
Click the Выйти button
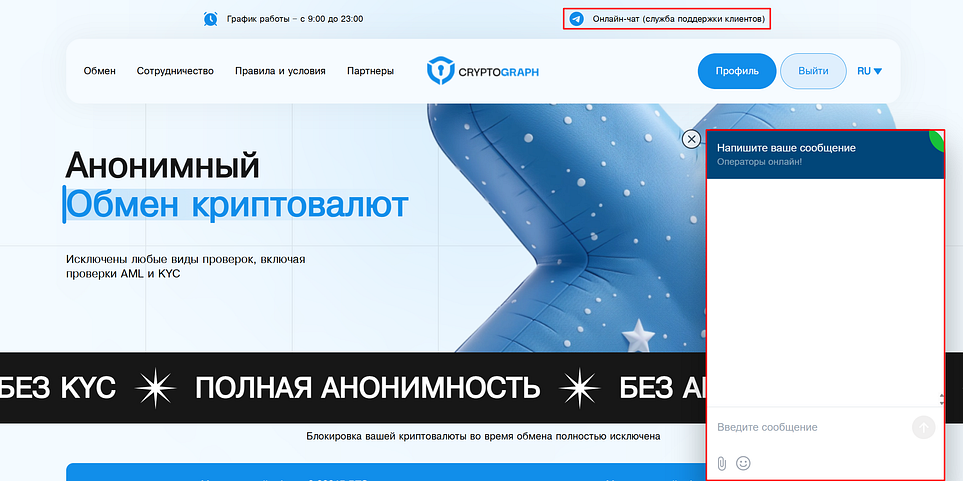(813, 71)
